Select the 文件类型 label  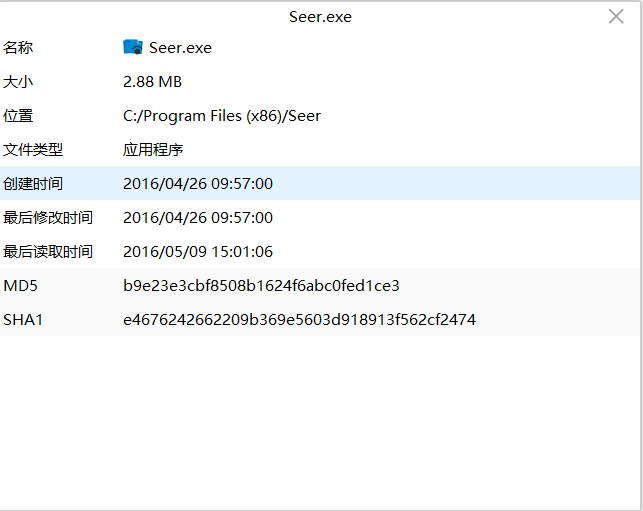(x=33, y=149)
